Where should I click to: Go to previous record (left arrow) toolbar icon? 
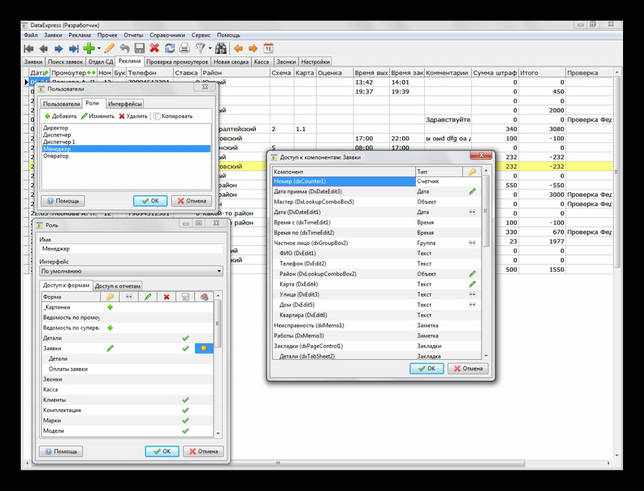tap(44, 48)
